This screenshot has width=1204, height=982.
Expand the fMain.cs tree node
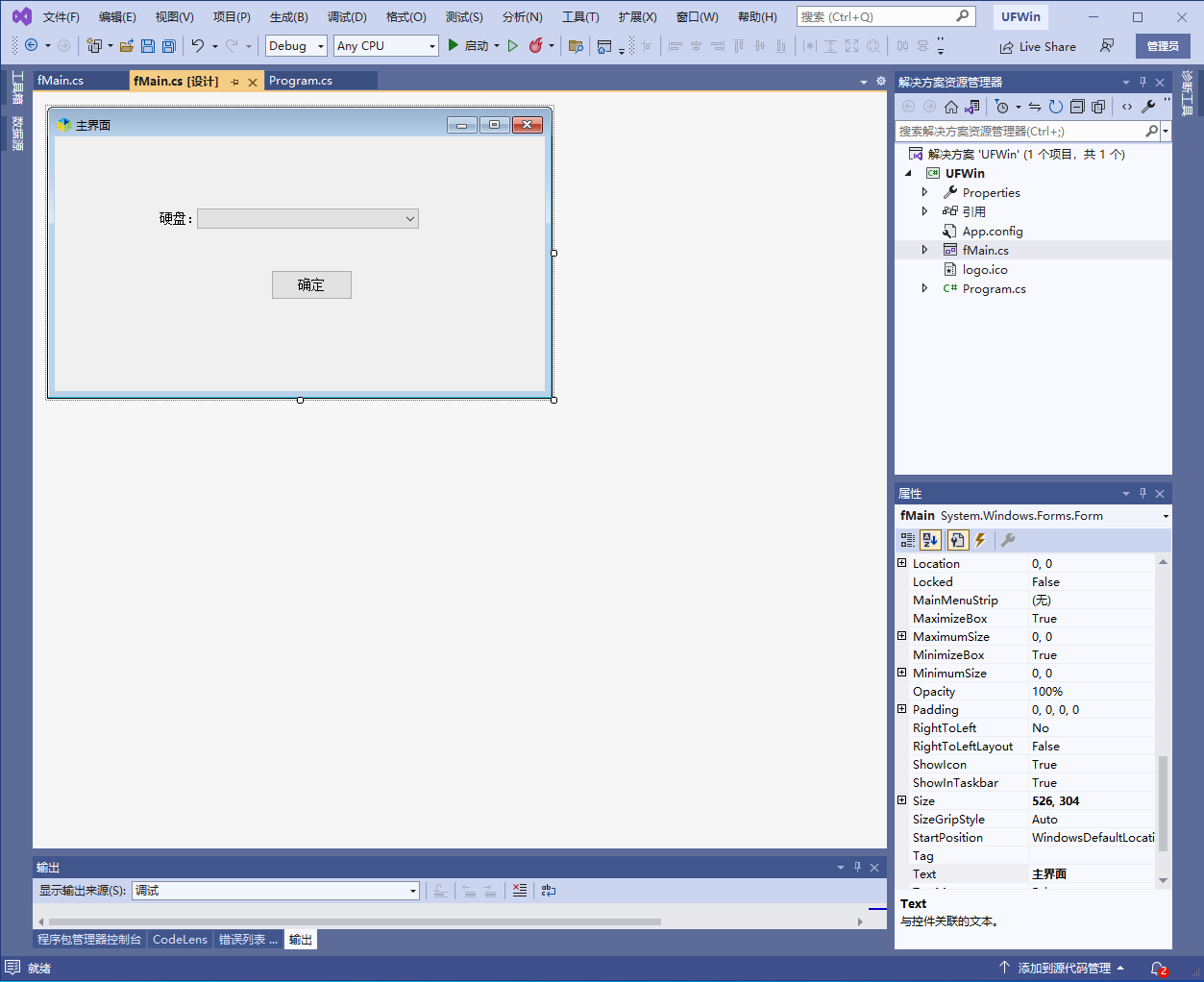tap(924, 250)
